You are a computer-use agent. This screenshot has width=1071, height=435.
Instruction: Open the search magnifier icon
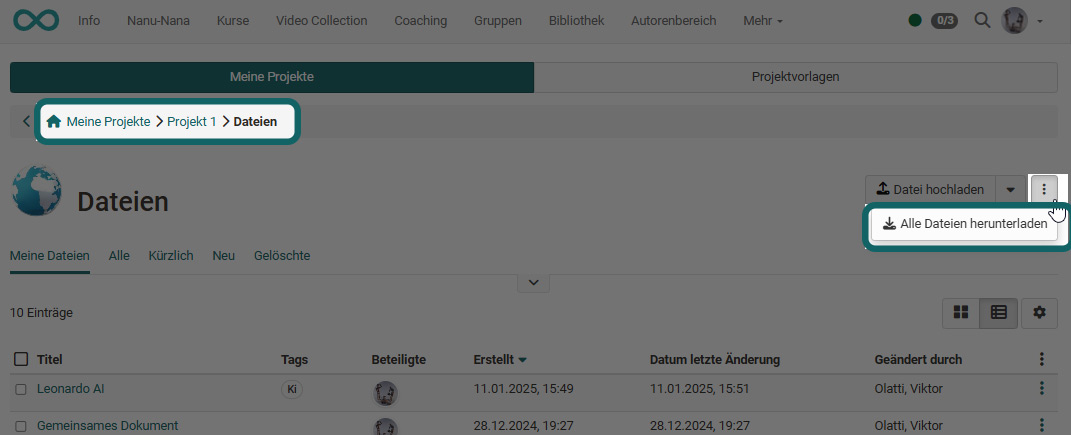tap(982, 20)
